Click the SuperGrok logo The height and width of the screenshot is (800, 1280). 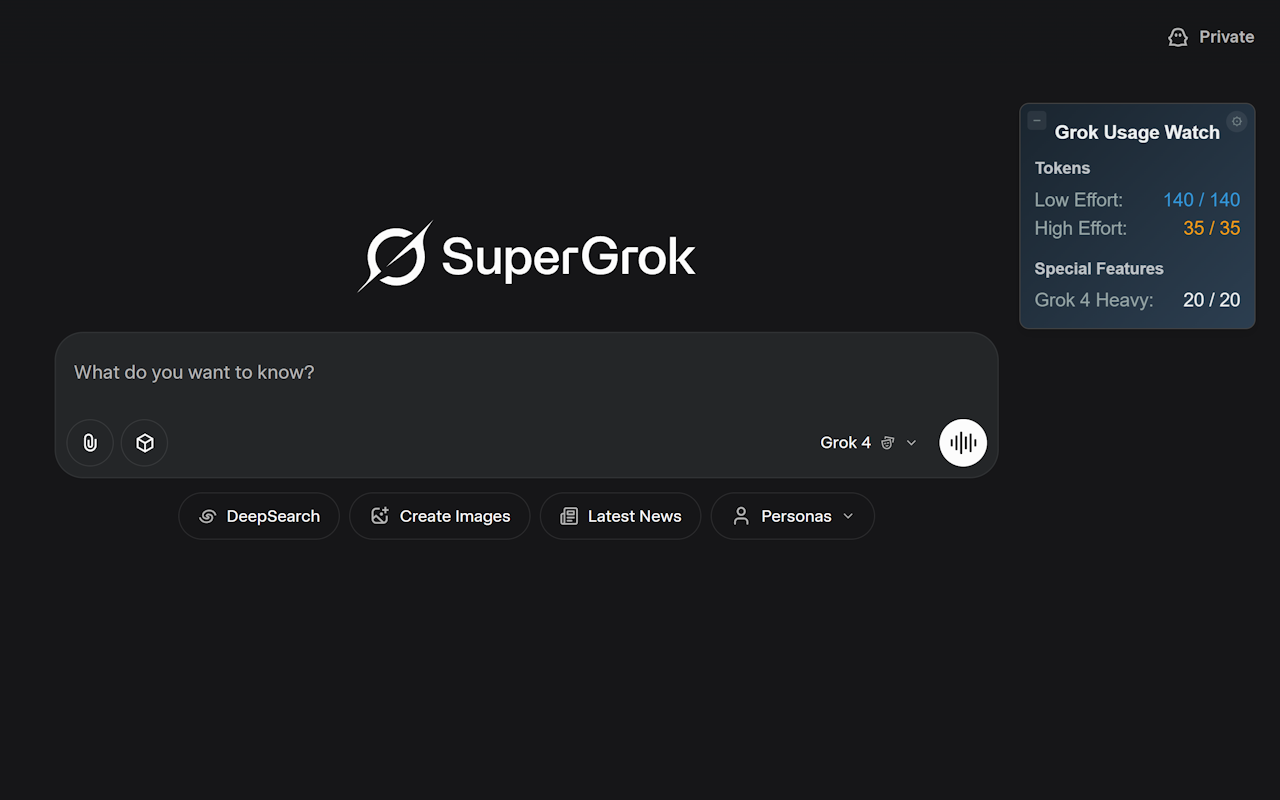click(527, 256)
